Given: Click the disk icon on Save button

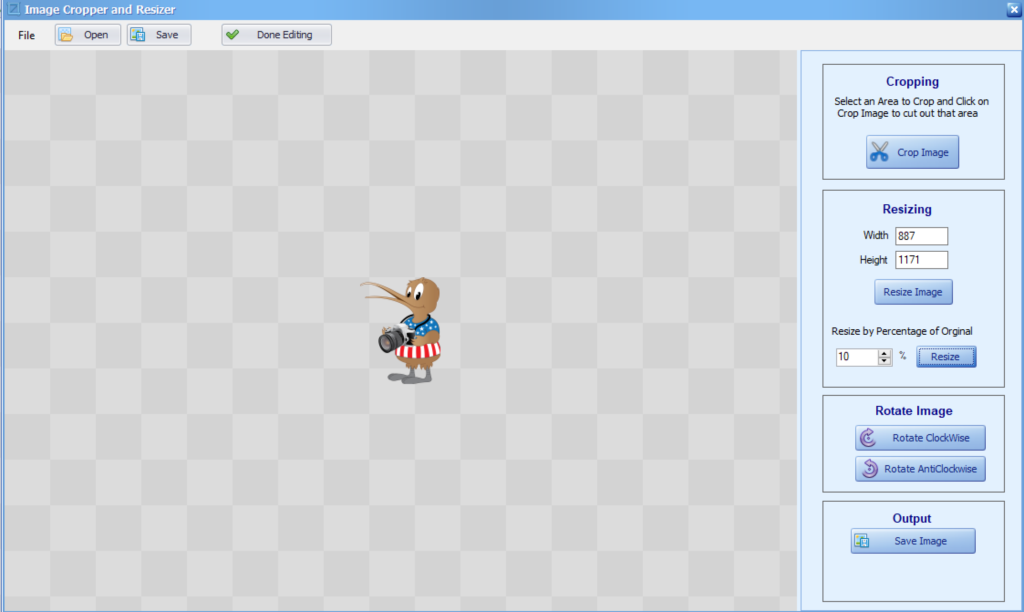Looking at the screenshot, I should pyautogui.click(x=138, y=35).
